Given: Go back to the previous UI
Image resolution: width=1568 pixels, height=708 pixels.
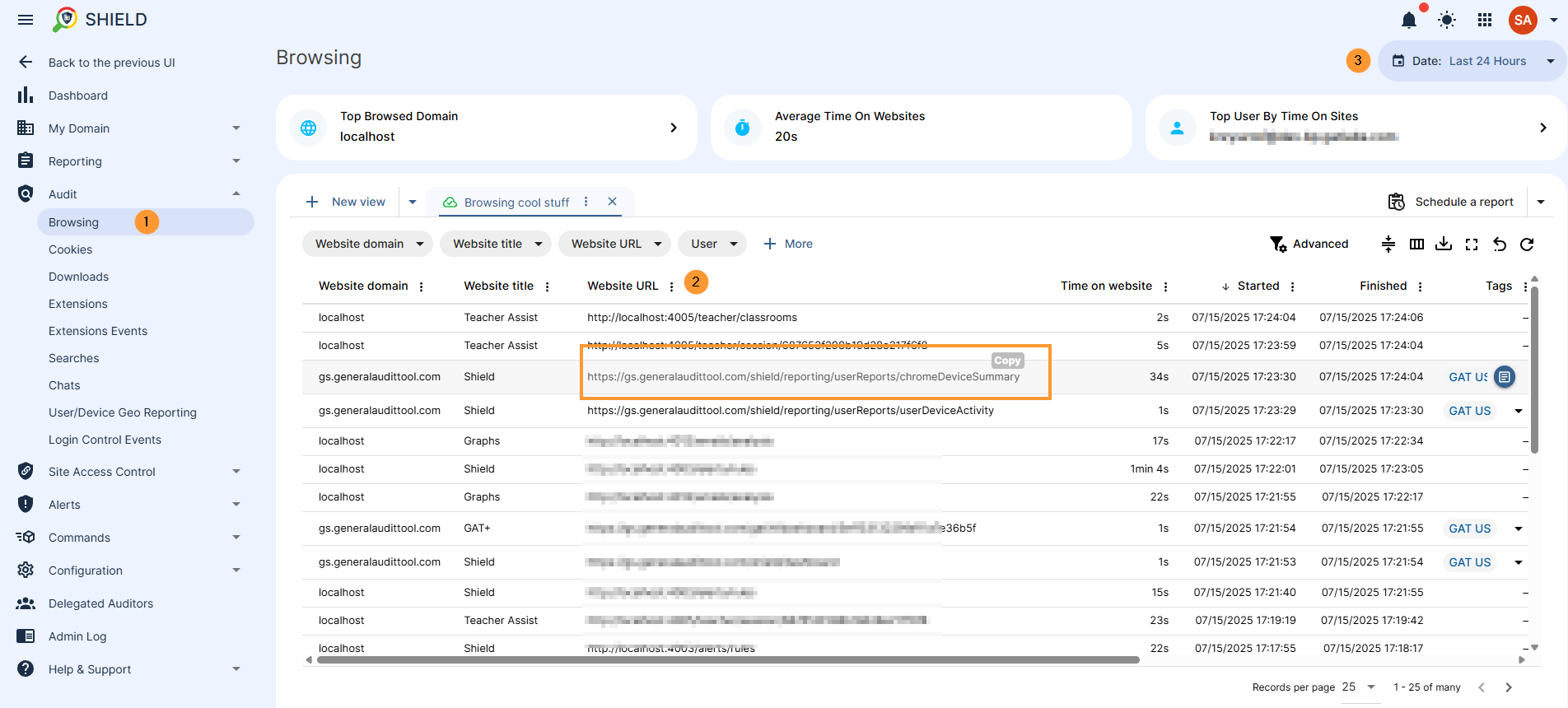Looking at the screenshot, I should pyautogui.click(x=111, y=63).
